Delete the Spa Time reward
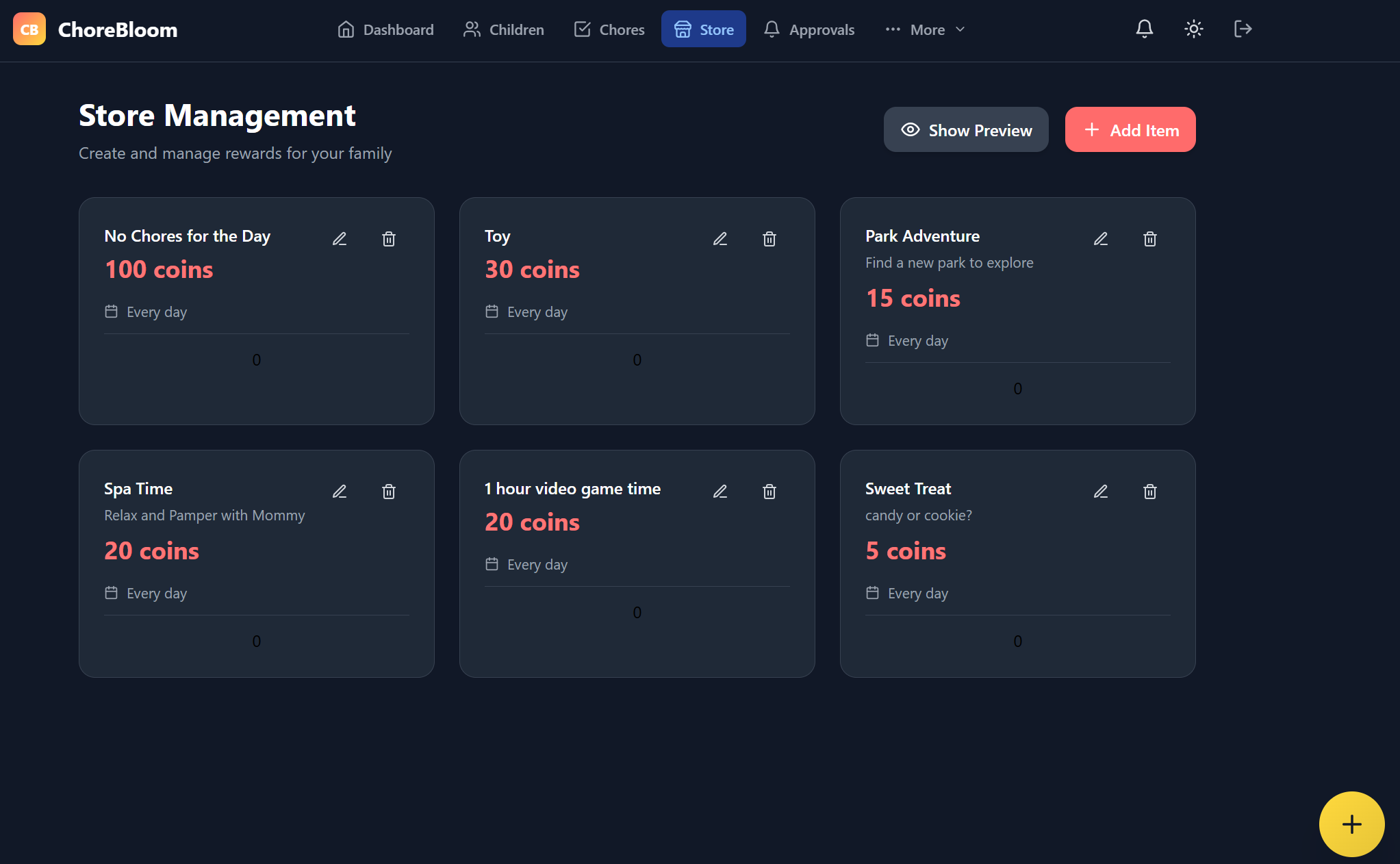Viewport: 1400px width, 864px height. click(389, 492)
